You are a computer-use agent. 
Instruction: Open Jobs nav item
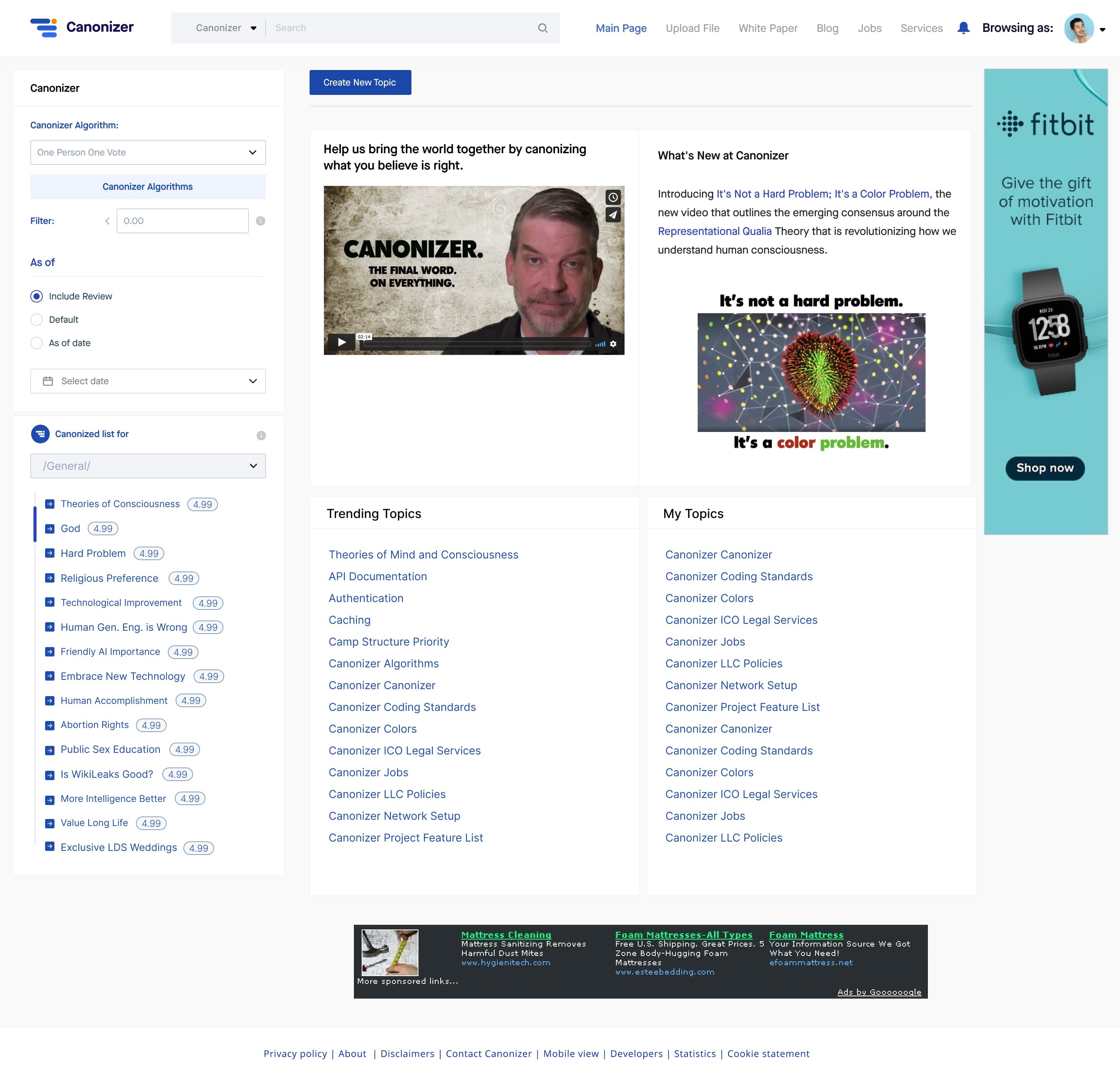coord(869,28)
